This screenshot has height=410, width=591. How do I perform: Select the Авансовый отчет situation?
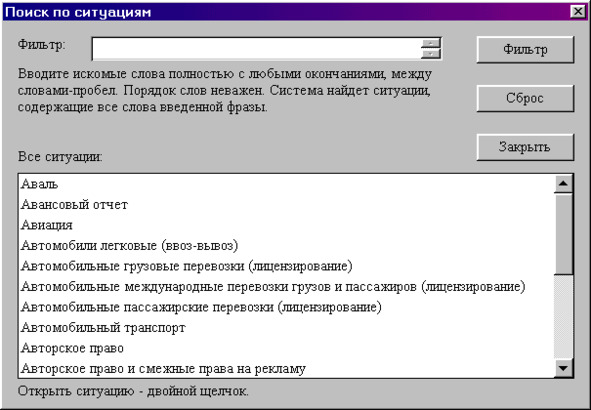click(286, 205)
